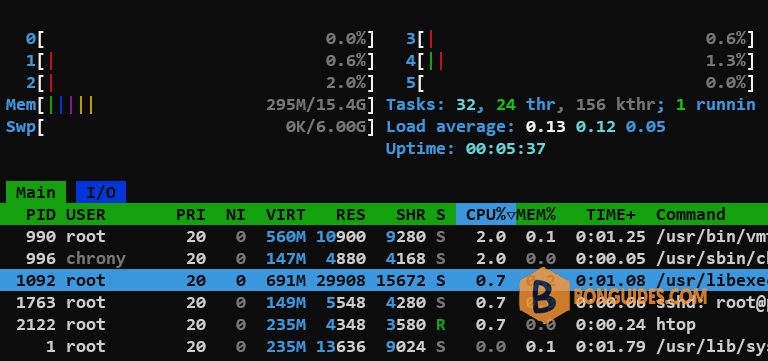Sort processes by PID column header
Image resolution: width=768 pixels, height=361 pixels.
[x=41, y=214]
